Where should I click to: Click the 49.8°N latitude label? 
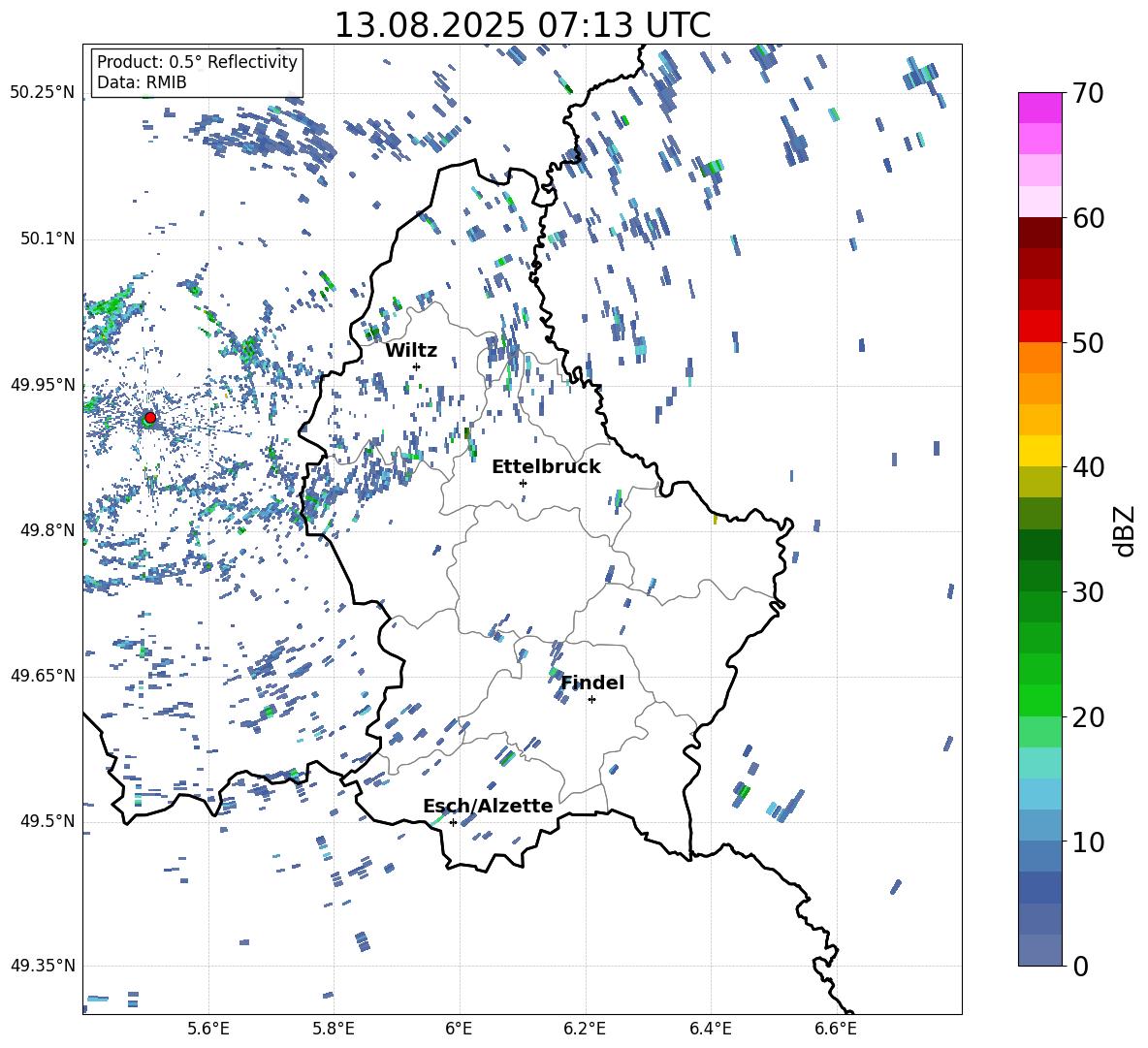[48, 529]
